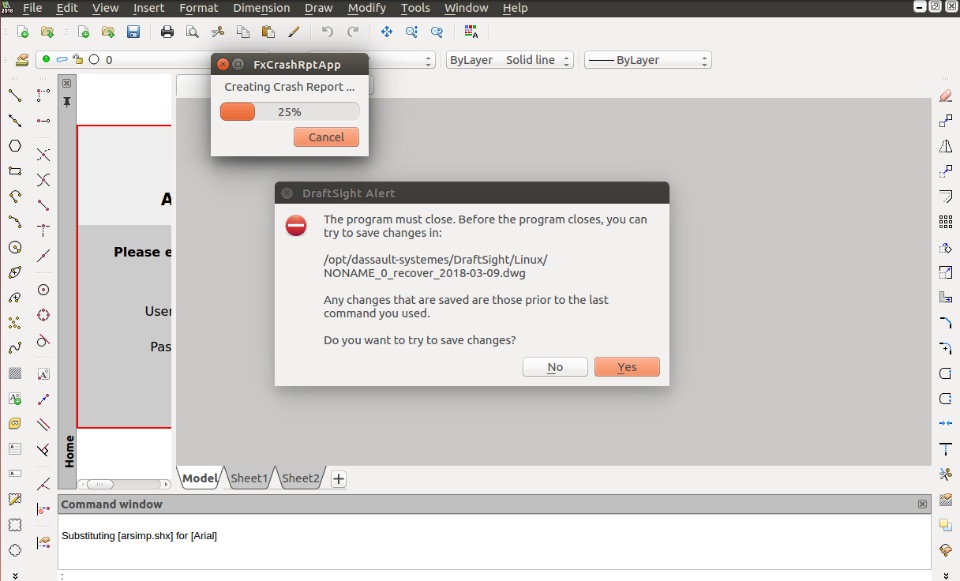Open Print Preview with the magnifier-page icon

[x=192, y=32]
